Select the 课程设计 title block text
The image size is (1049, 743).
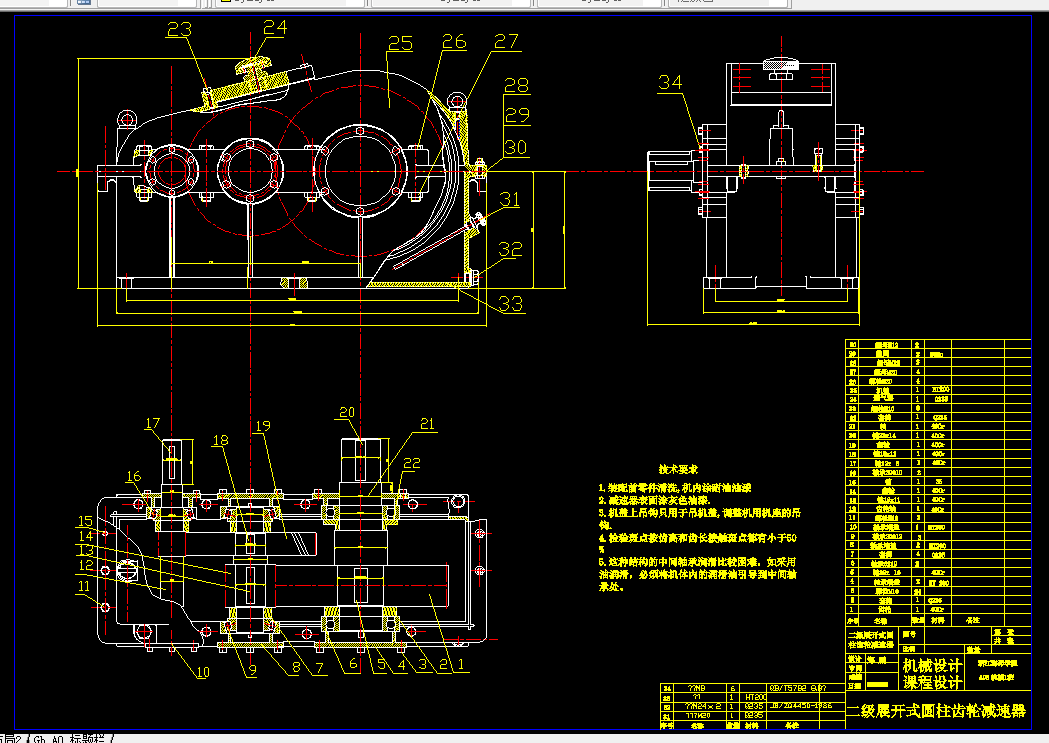(933, 682)
